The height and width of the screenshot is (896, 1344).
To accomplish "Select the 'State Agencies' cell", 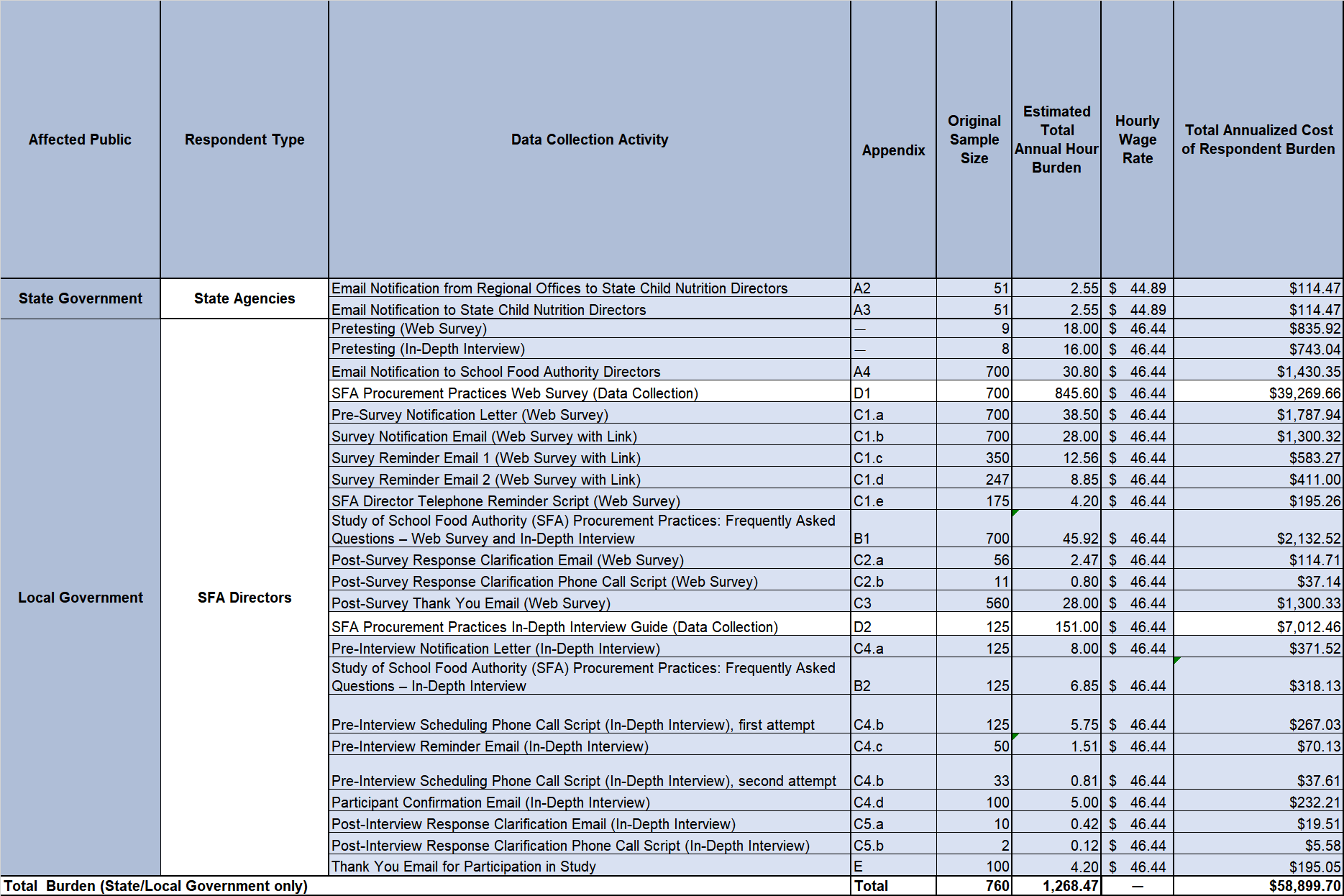I will (244, 298).
